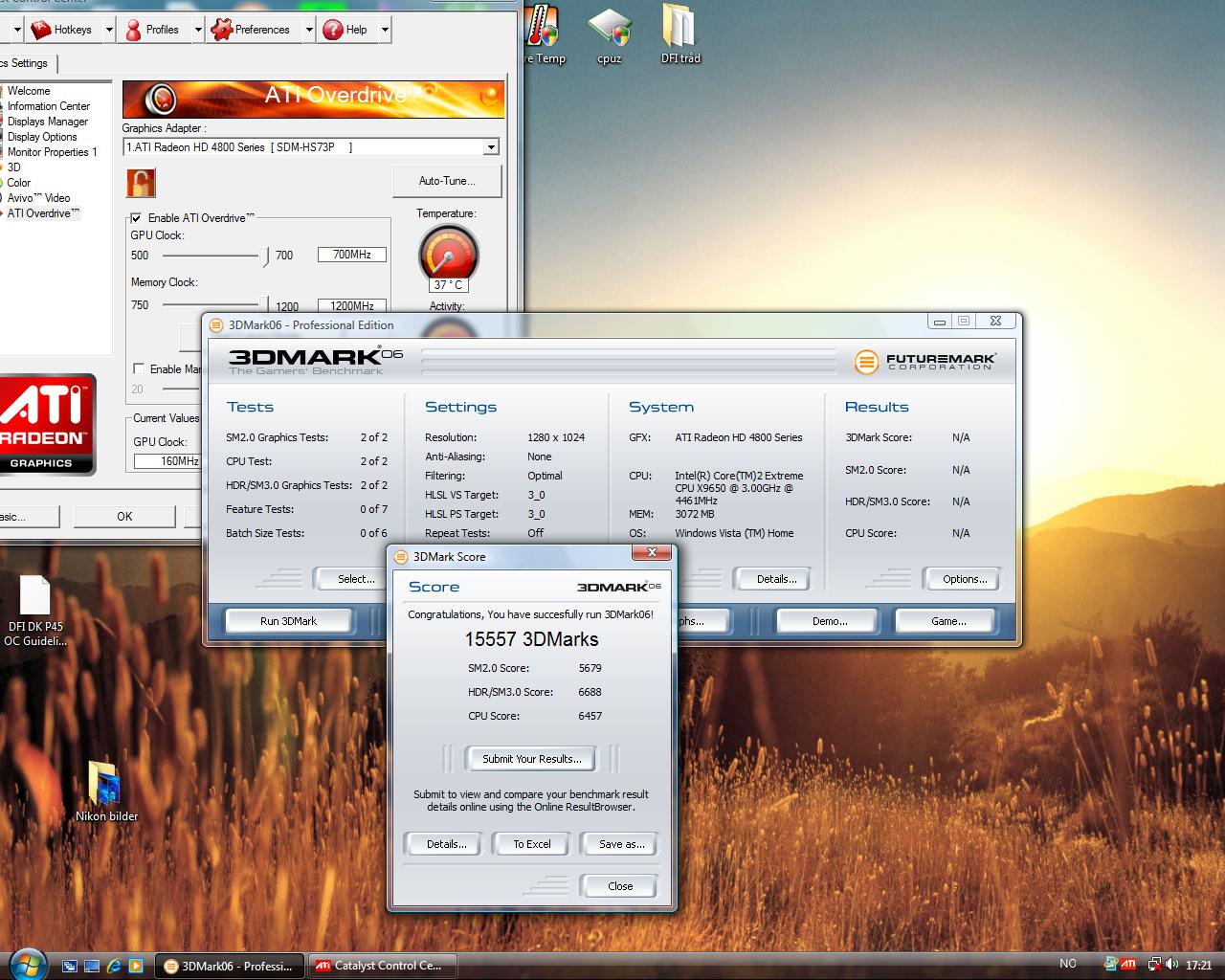1225x980 pixels.
Task: Click the GPU clock 700MHz value field
Action: pyautogui.click(x=352, y=255)
